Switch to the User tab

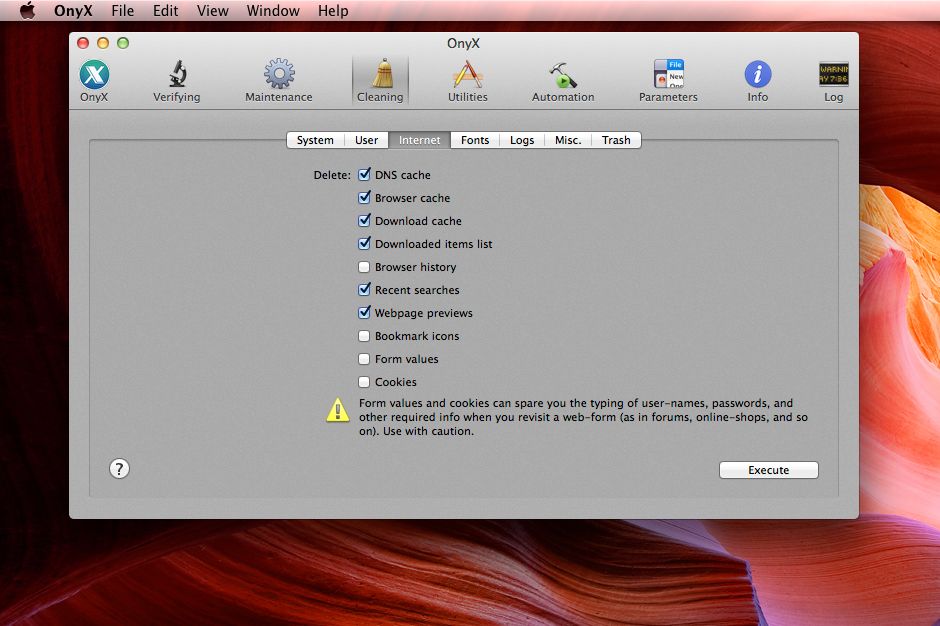pos(366,140)
